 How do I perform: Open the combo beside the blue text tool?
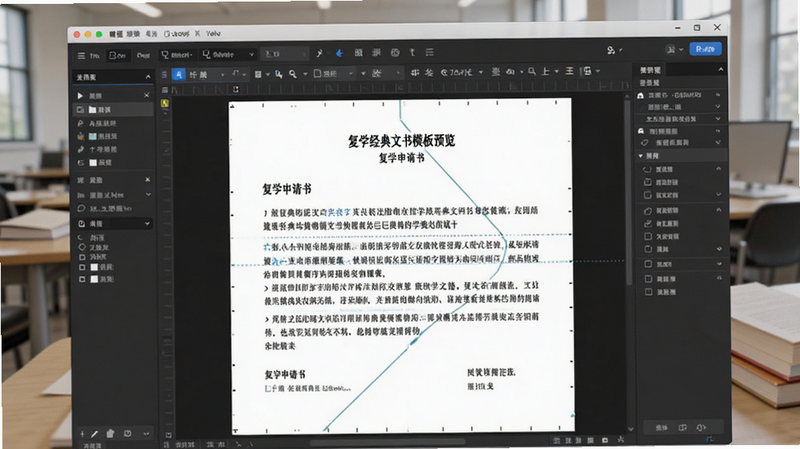[207, 75]
